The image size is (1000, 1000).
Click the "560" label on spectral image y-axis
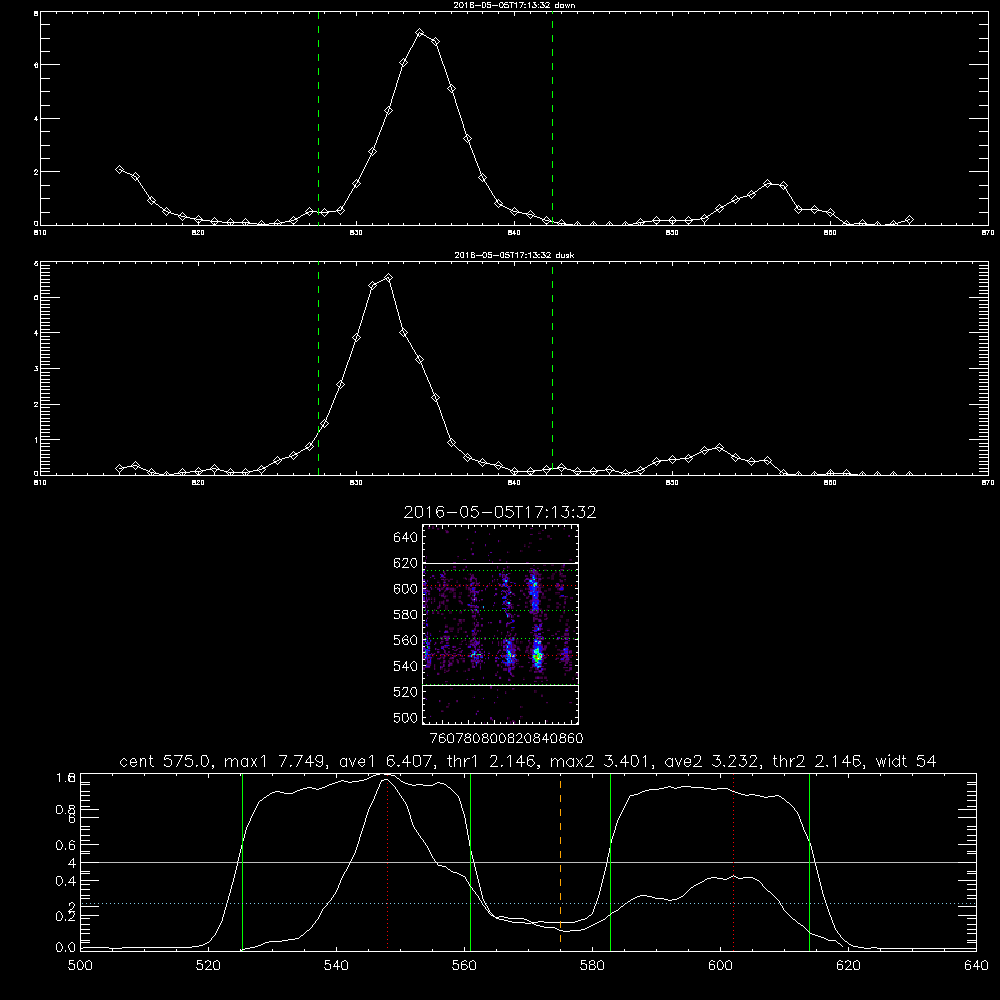pyautogui.click(x=406, y=640)
